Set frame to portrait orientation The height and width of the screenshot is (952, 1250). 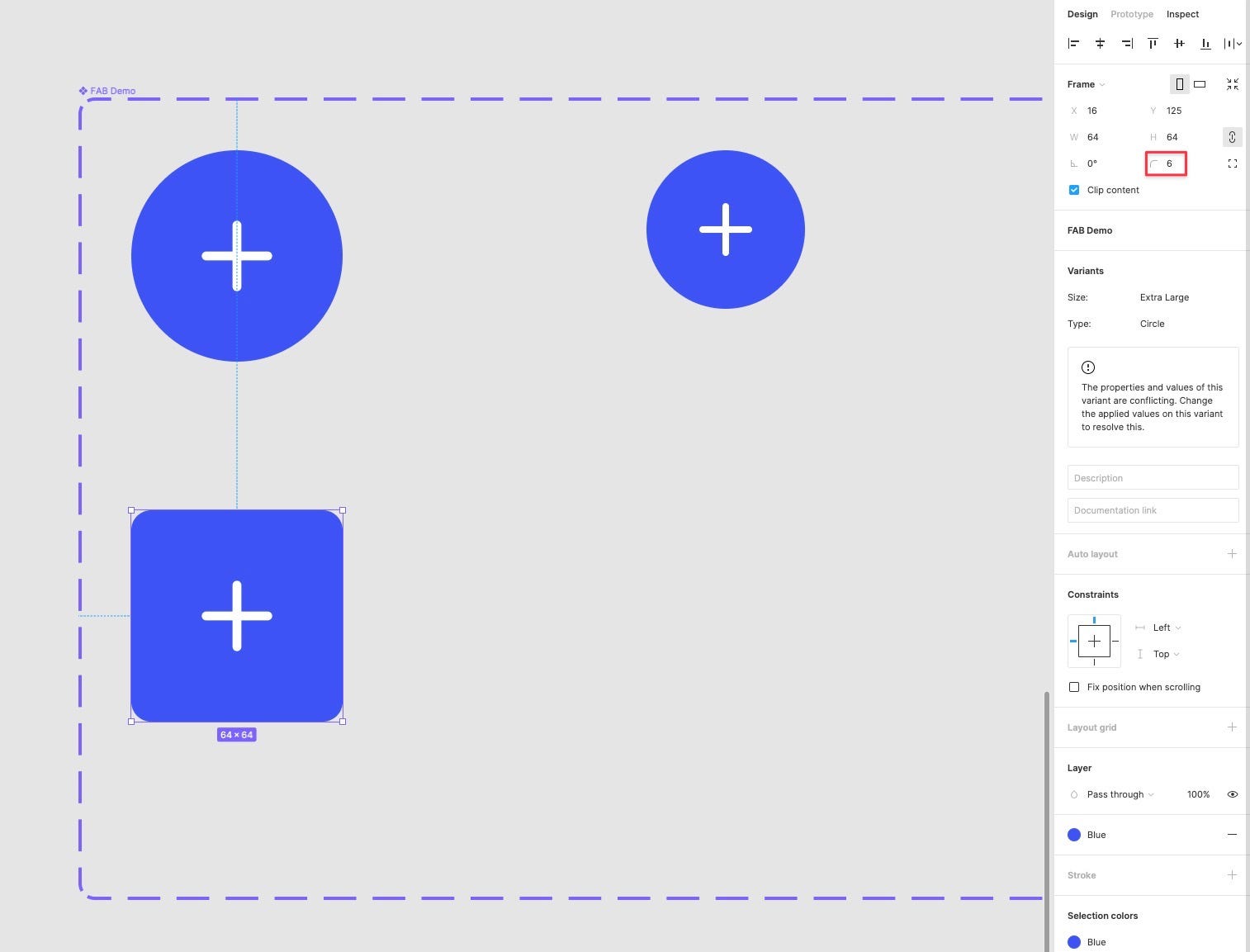(1179, 84)
